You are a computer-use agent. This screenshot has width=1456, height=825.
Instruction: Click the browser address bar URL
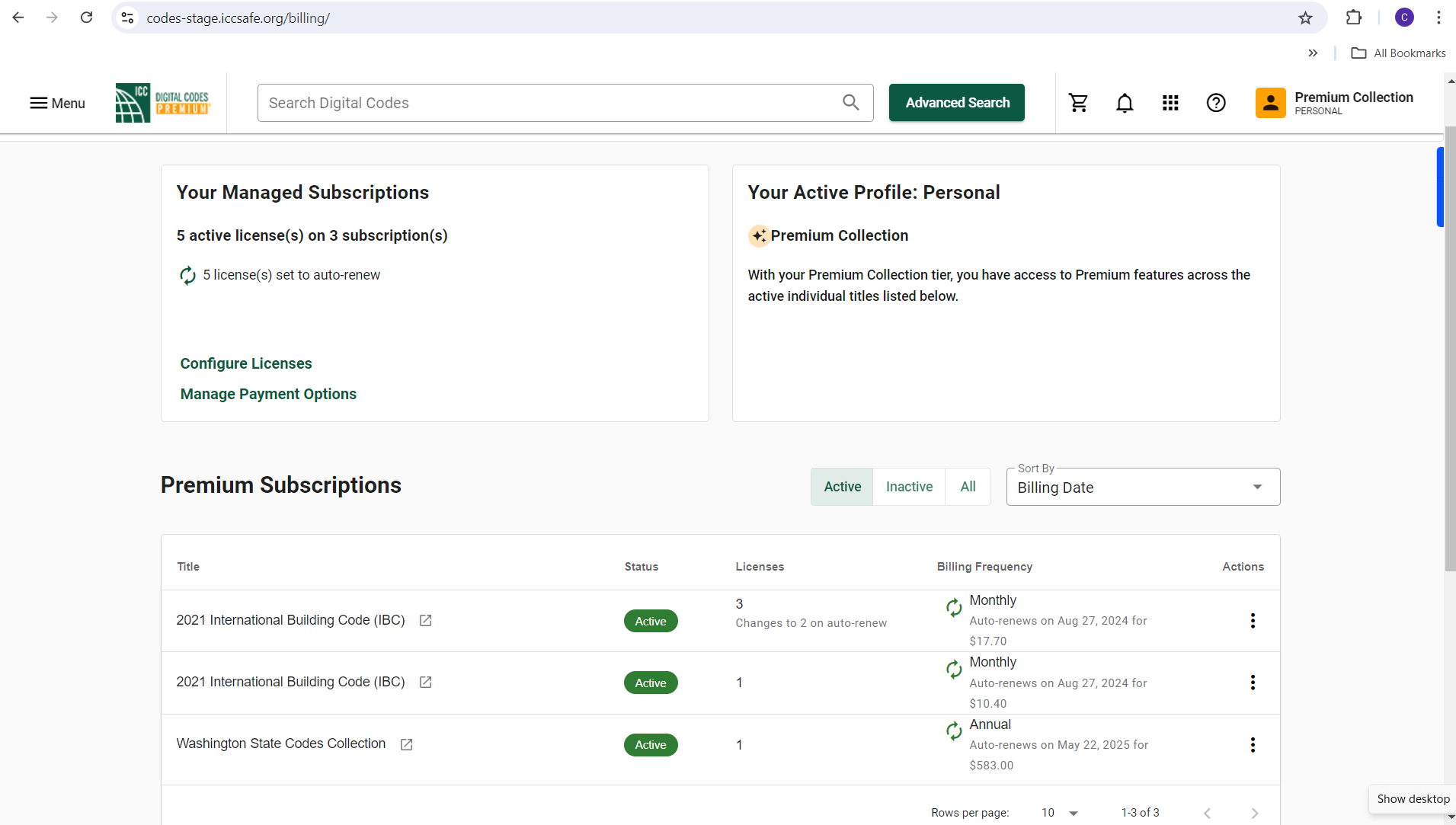238,18
